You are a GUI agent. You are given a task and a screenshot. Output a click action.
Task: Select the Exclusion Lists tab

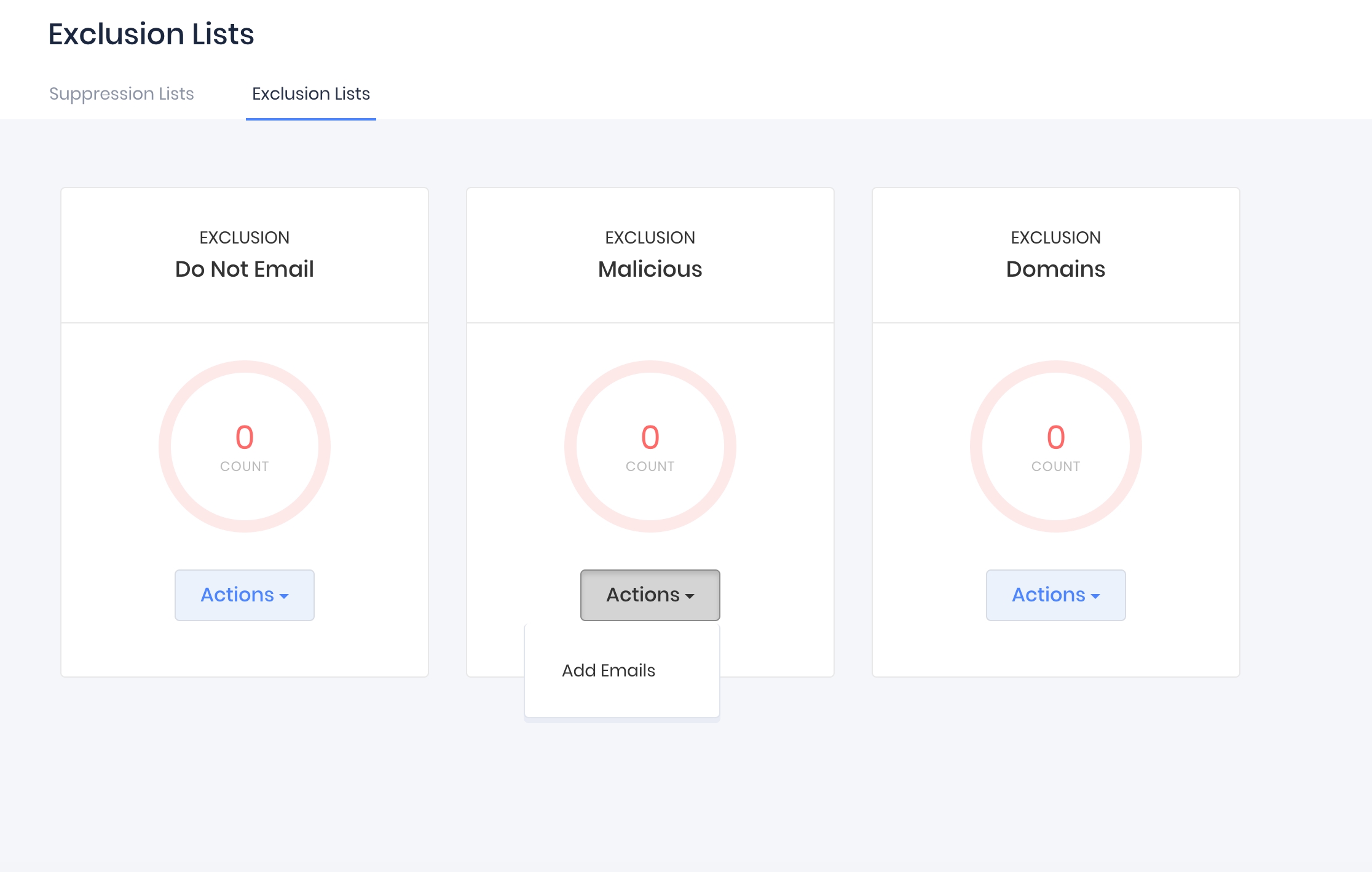[x=310, y=93]
